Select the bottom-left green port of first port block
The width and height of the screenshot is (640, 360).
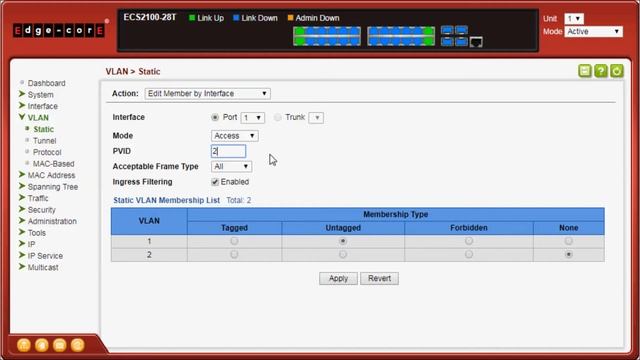pos(300,41)
